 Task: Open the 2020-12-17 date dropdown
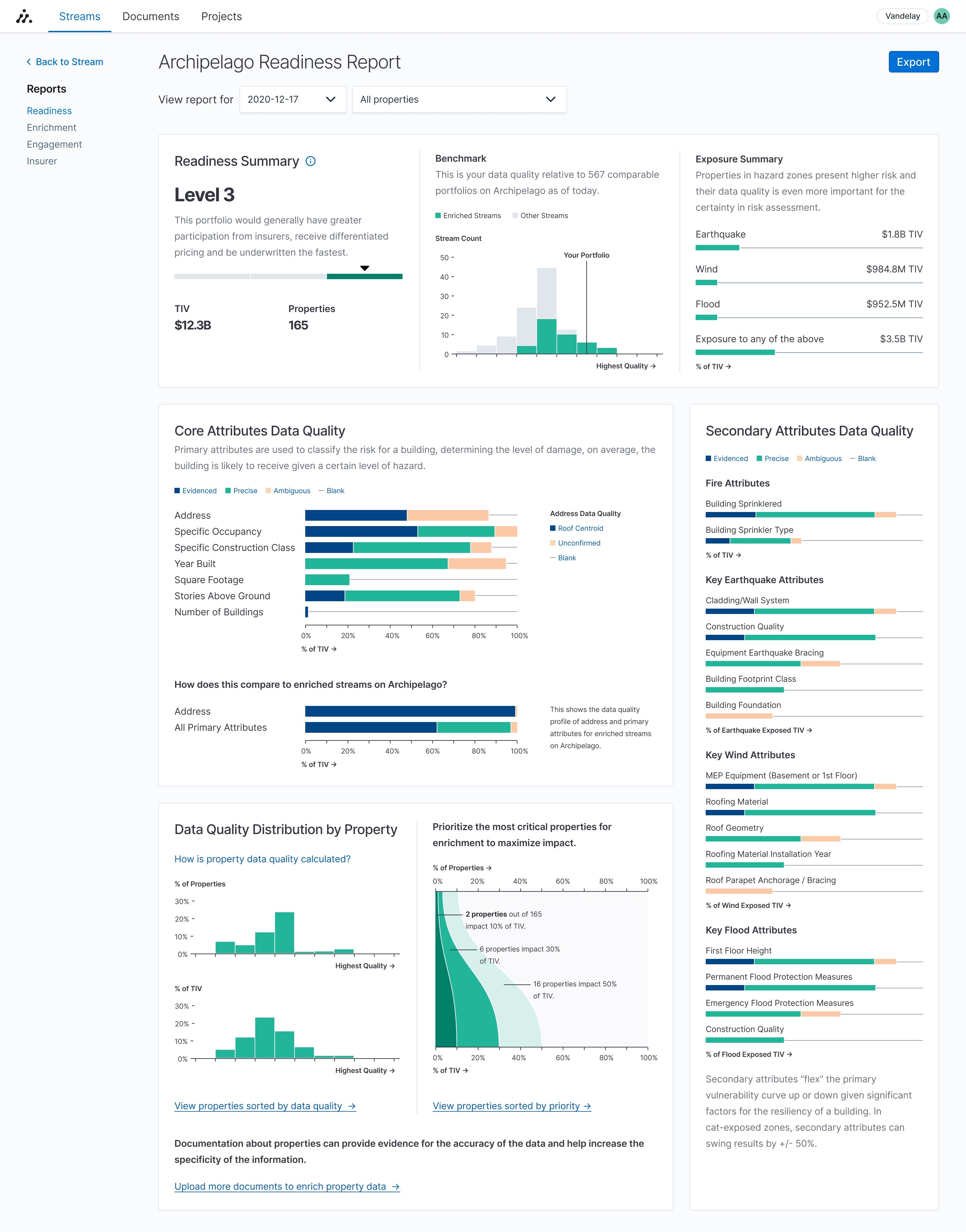[x=292, y=100]
